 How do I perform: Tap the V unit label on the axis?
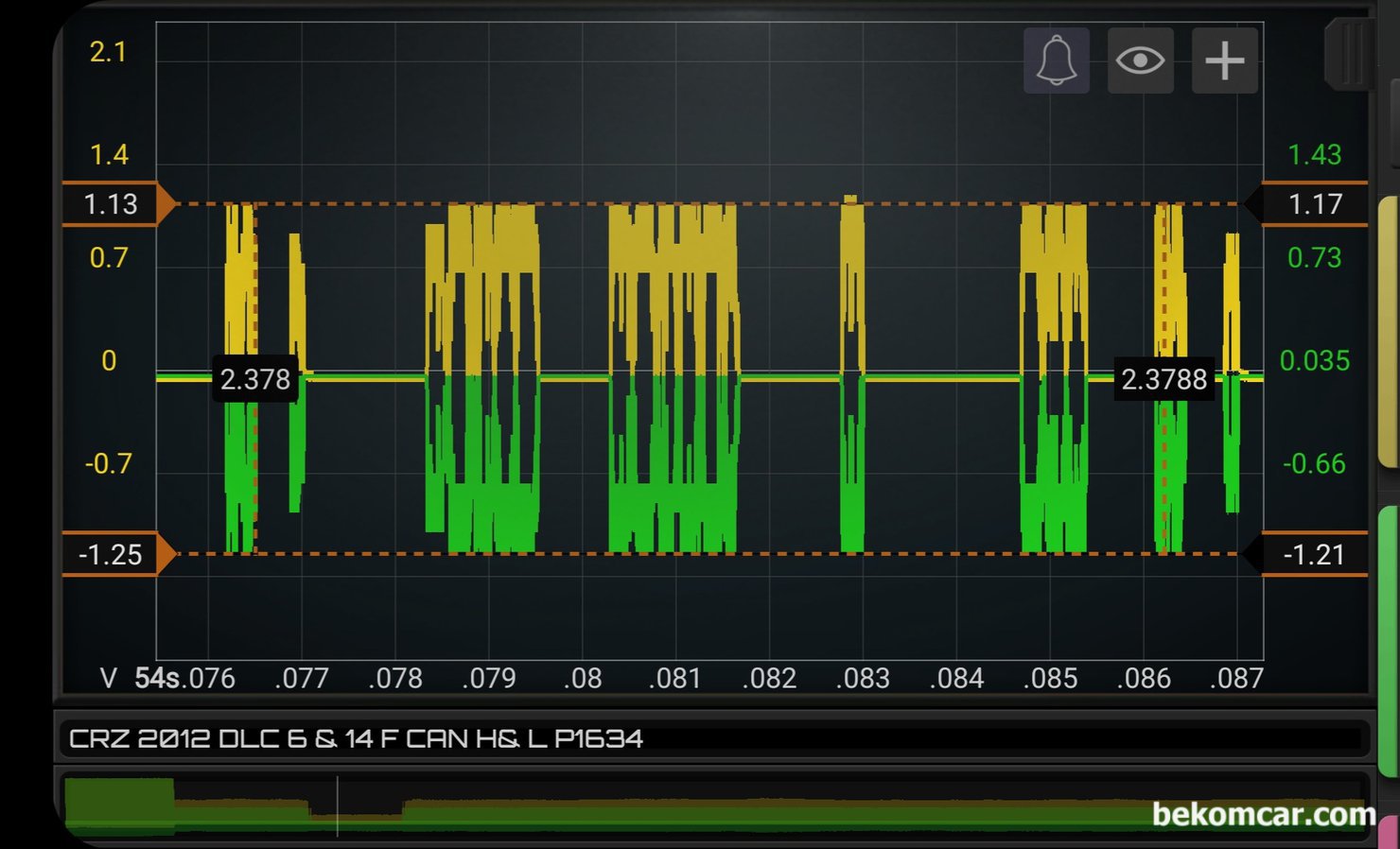point(109,678)
